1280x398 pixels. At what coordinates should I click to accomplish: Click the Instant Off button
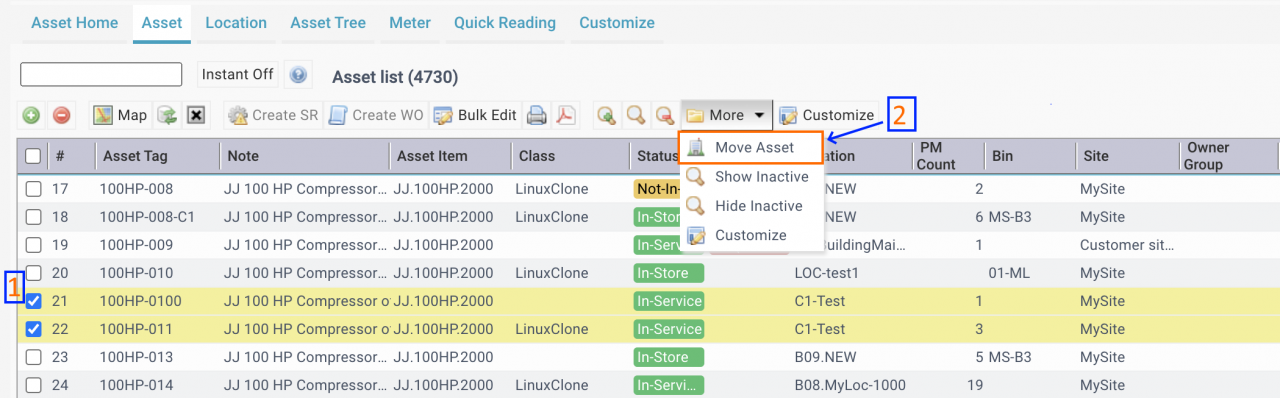coord(238,75)
